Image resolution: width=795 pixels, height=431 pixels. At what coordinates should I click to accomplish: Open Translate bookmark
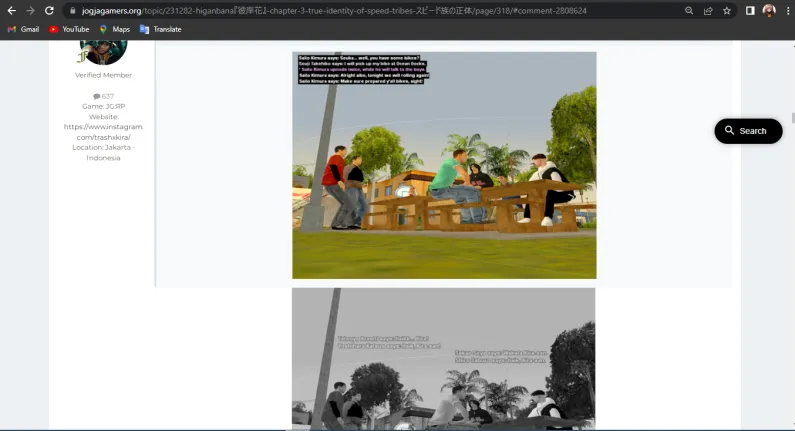161,29
